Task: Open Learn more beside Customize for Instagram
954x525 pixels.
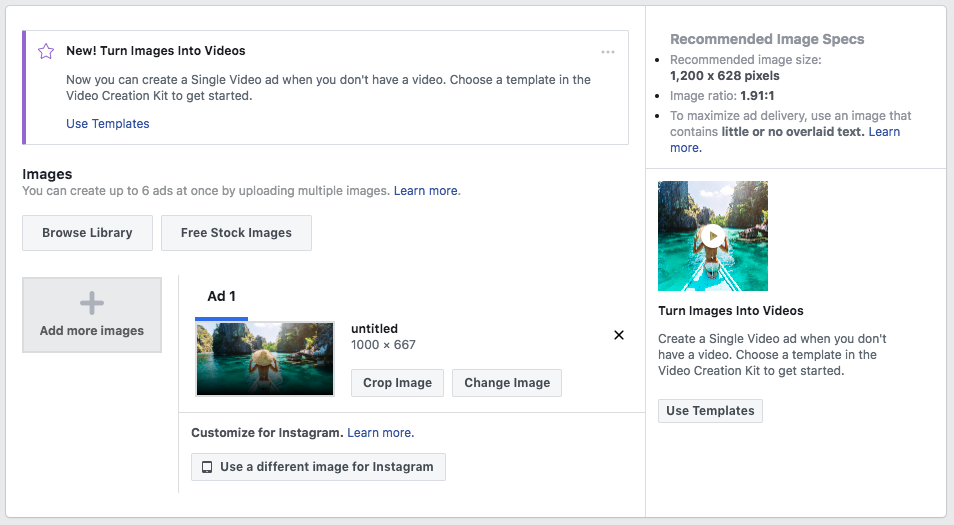Action: point(380,433)
